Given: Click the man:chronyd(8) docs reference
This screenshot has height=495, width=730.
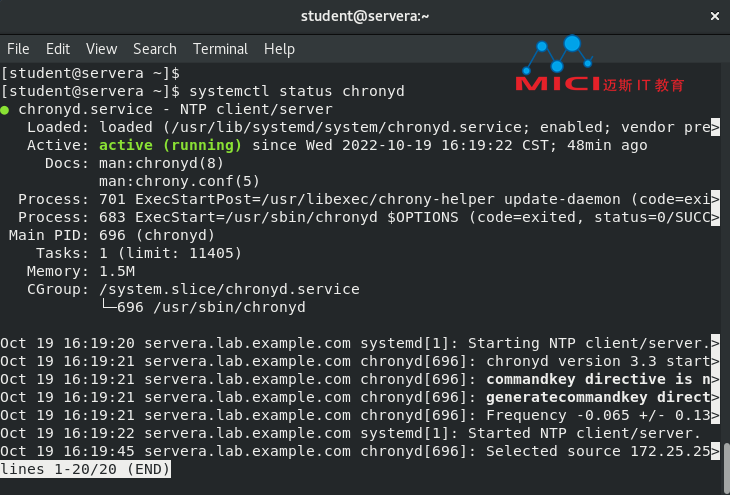Looking at the screenshot, I should click(x=161, y=163).
